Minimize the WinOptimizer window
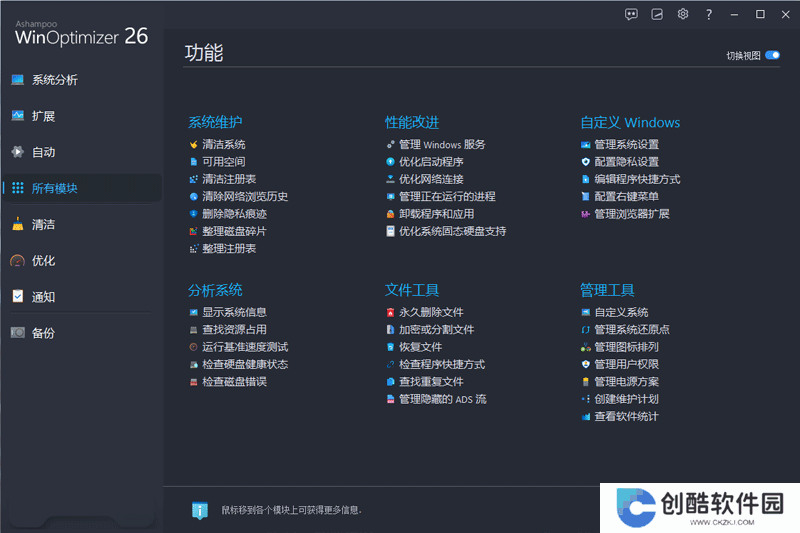Viewport: 800px width, 533px height. (x=734, y=15)
